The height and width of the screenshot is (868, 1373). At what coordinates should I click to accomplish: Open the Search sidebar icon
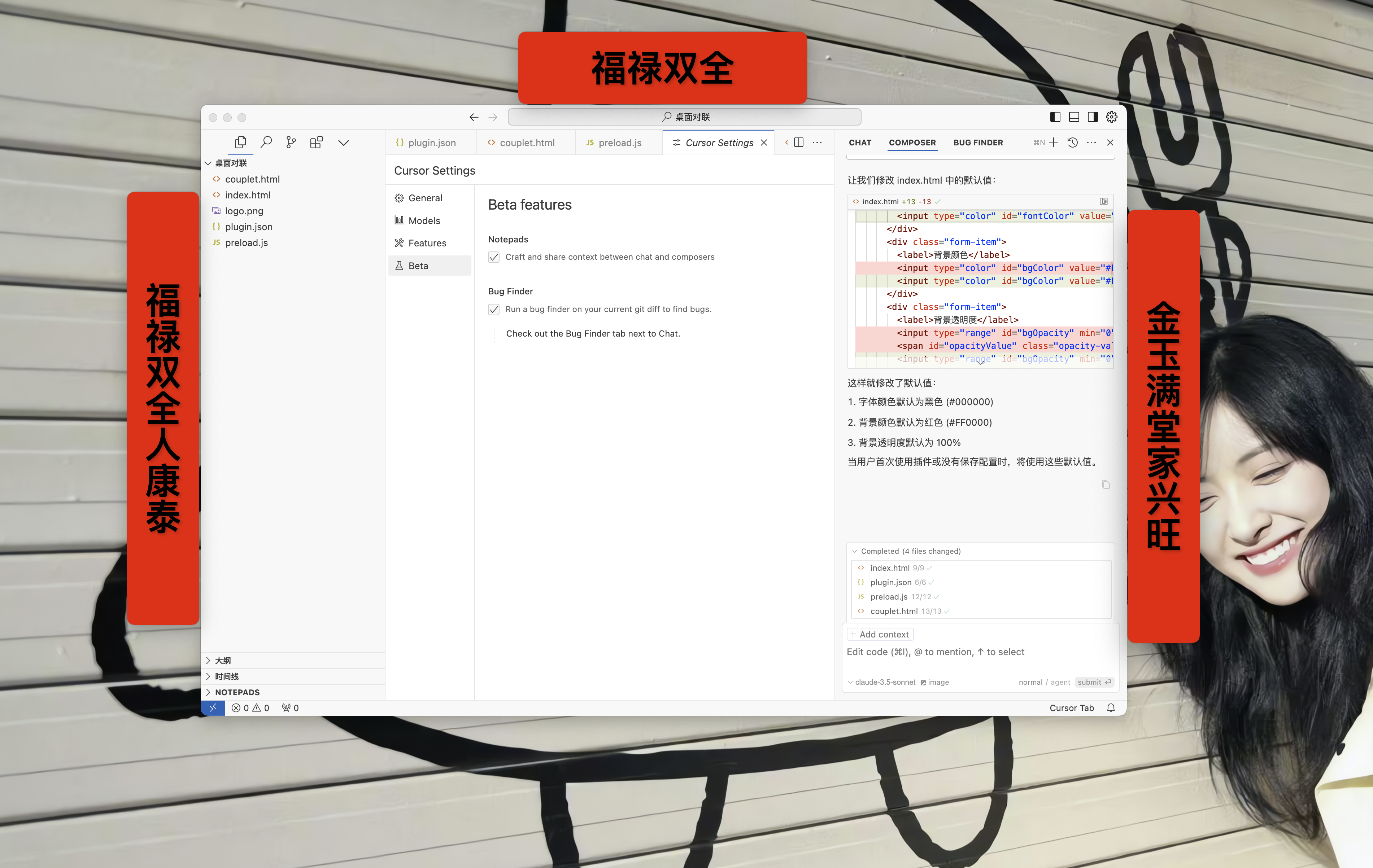point(266,143)
